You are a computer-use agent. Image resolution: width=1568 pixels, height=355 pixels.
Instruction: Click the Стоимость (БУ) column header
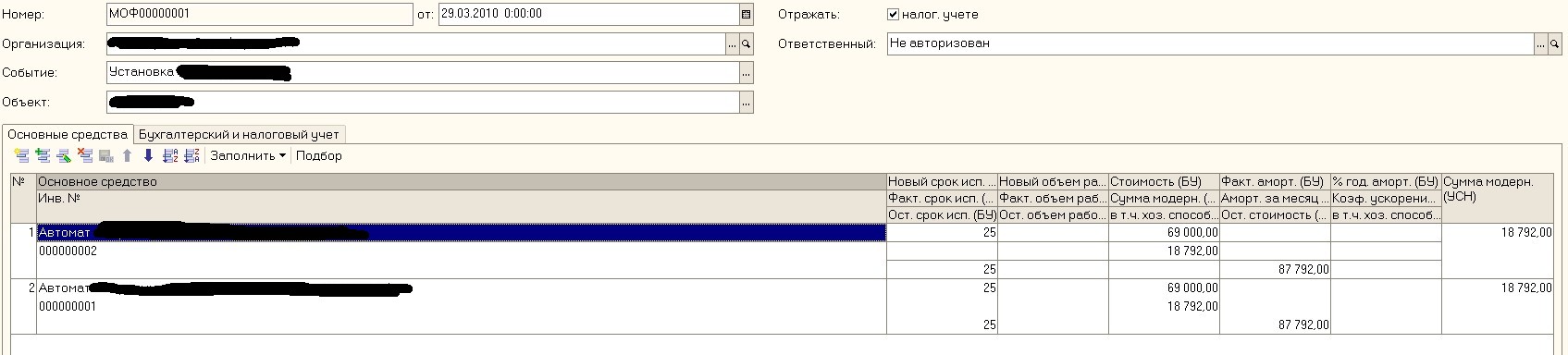[x=1164, y=181]
